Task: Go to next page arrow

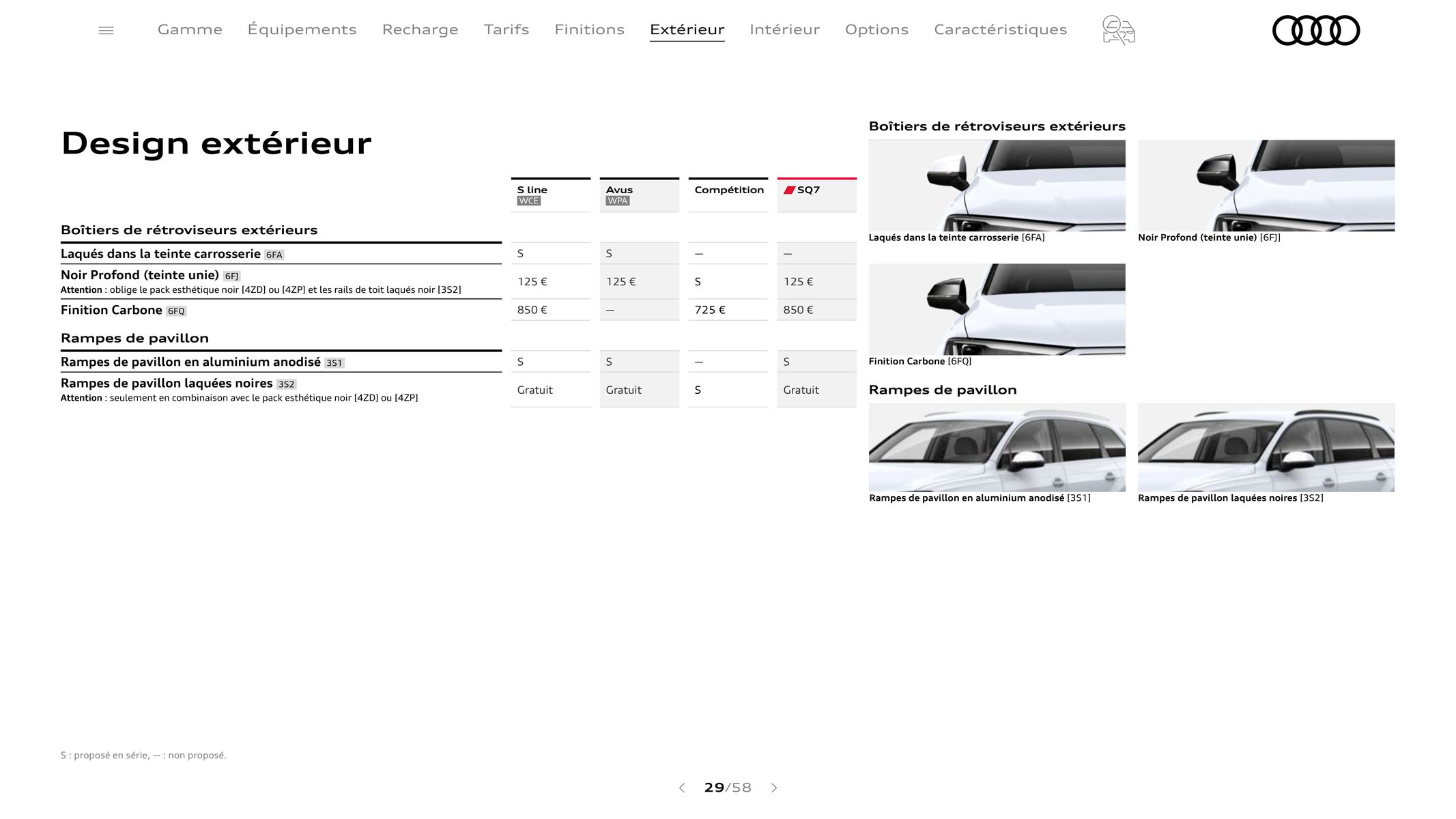Action: [x=774, y=788]
